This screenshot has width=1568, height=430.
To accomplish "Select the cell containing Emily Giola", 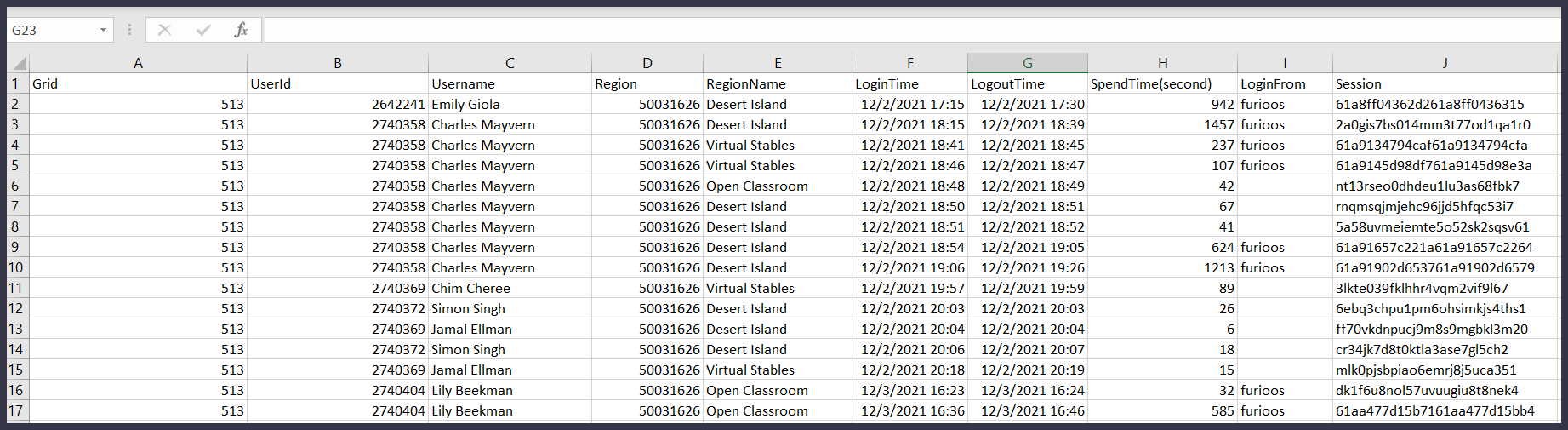I will [509, 104].
